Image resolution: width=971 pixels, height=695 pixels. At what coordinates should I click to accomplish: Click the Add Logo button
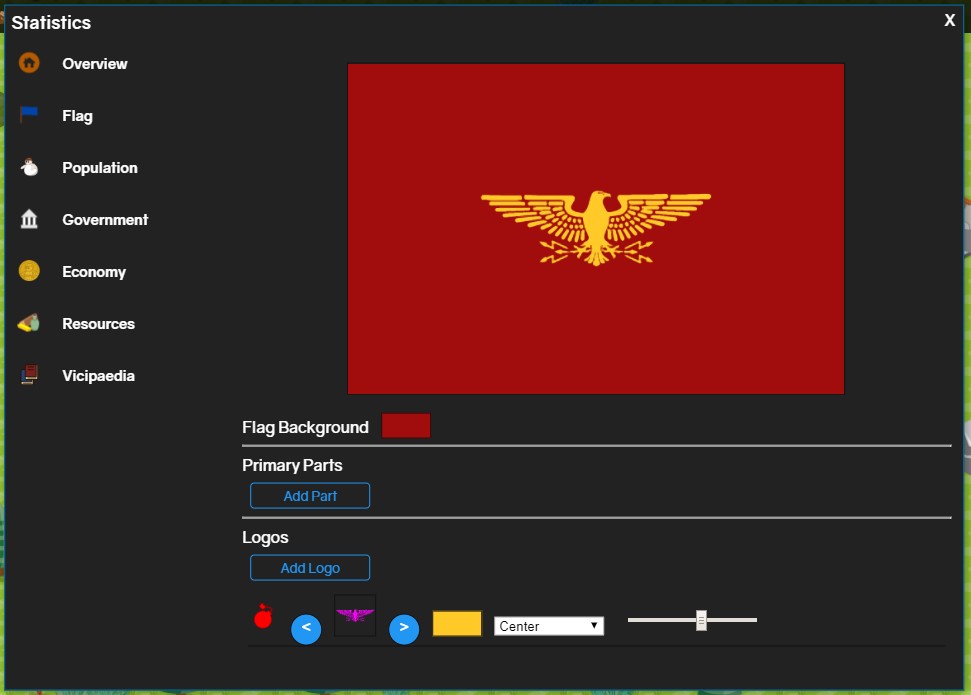coord(310,568)
